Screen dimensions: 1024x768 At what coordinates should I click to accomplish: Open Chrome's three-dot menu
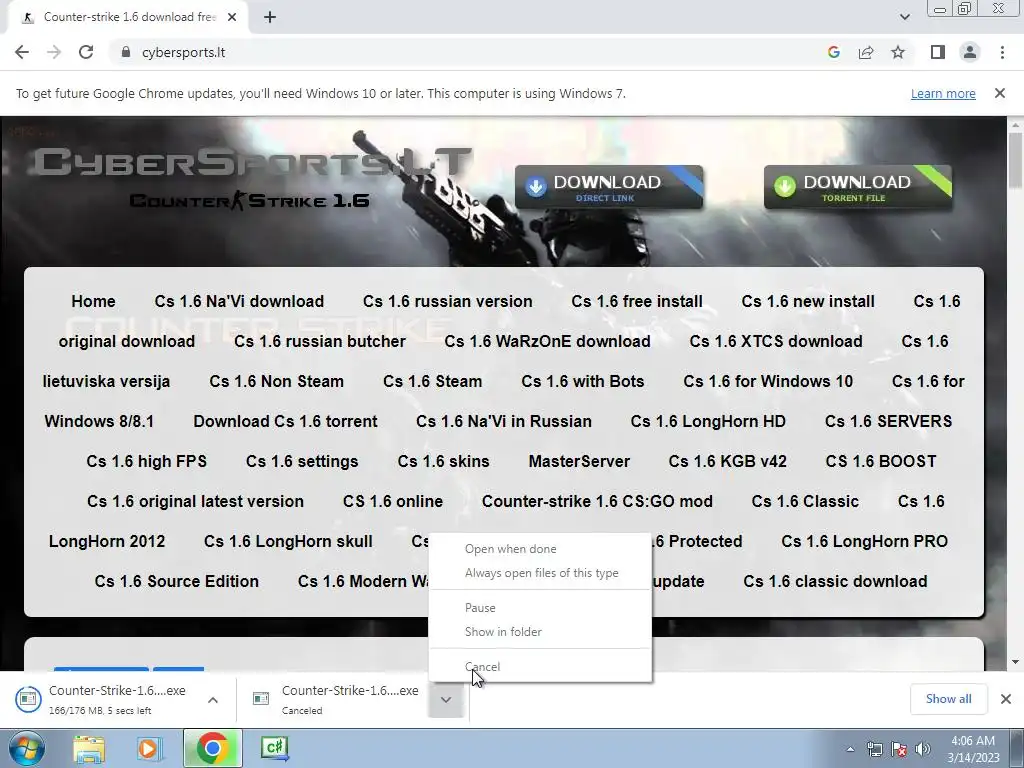1002,52
